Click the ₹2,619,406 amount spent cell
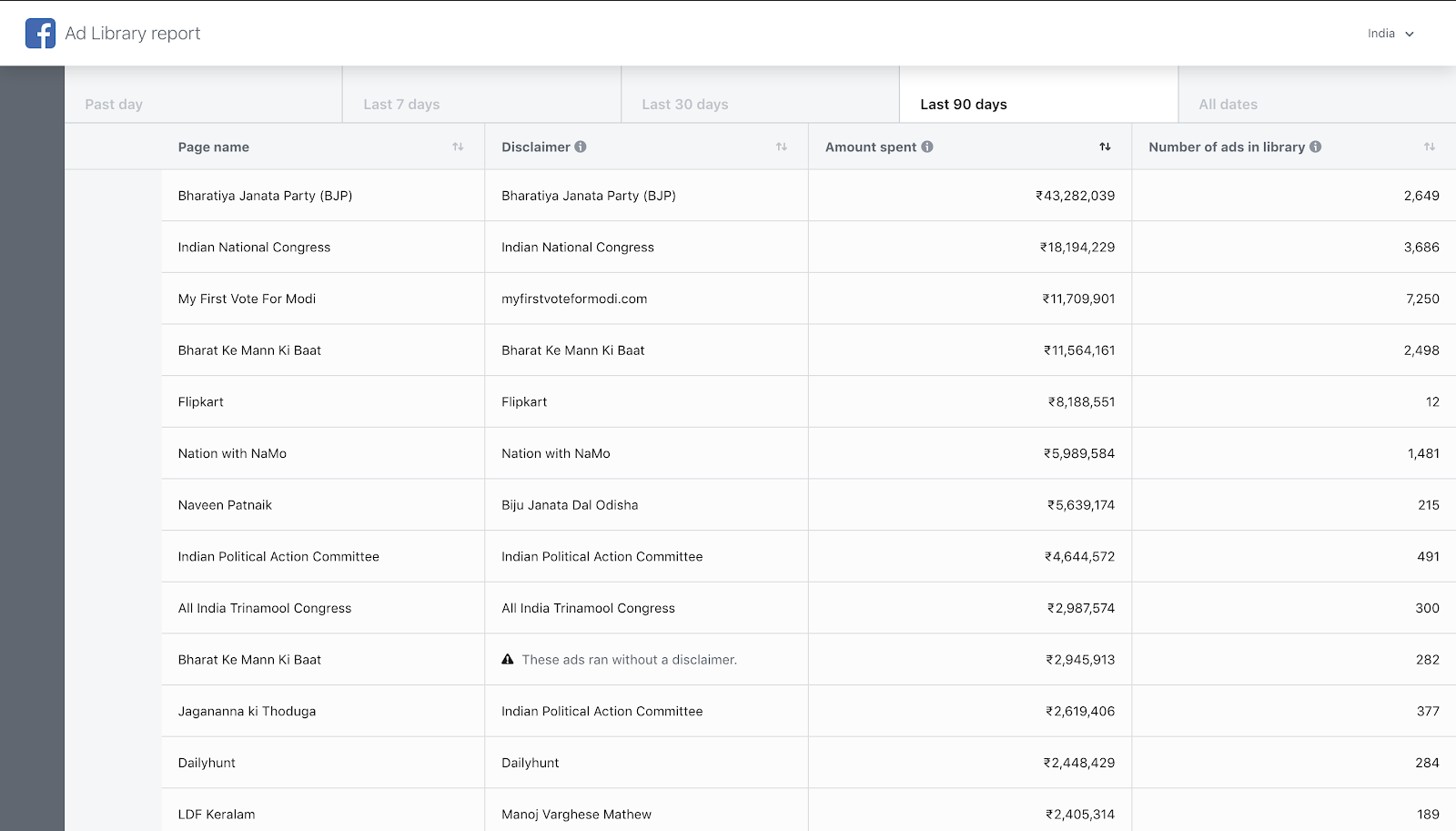This screenshot has width=1456, height=831. point(1080,712)
